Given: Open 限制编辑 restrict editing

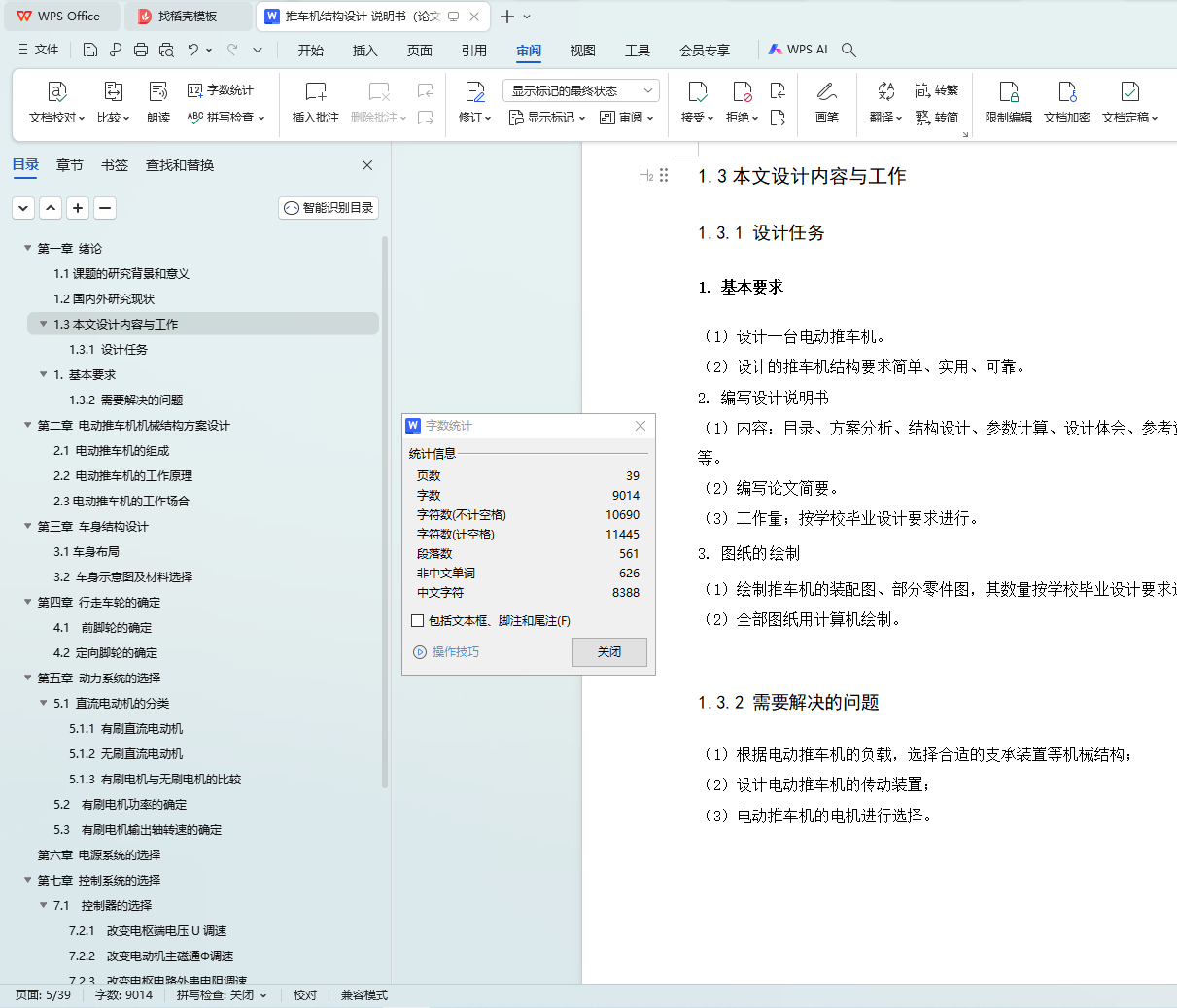Looking at the screenshot, I should 1009,102.
